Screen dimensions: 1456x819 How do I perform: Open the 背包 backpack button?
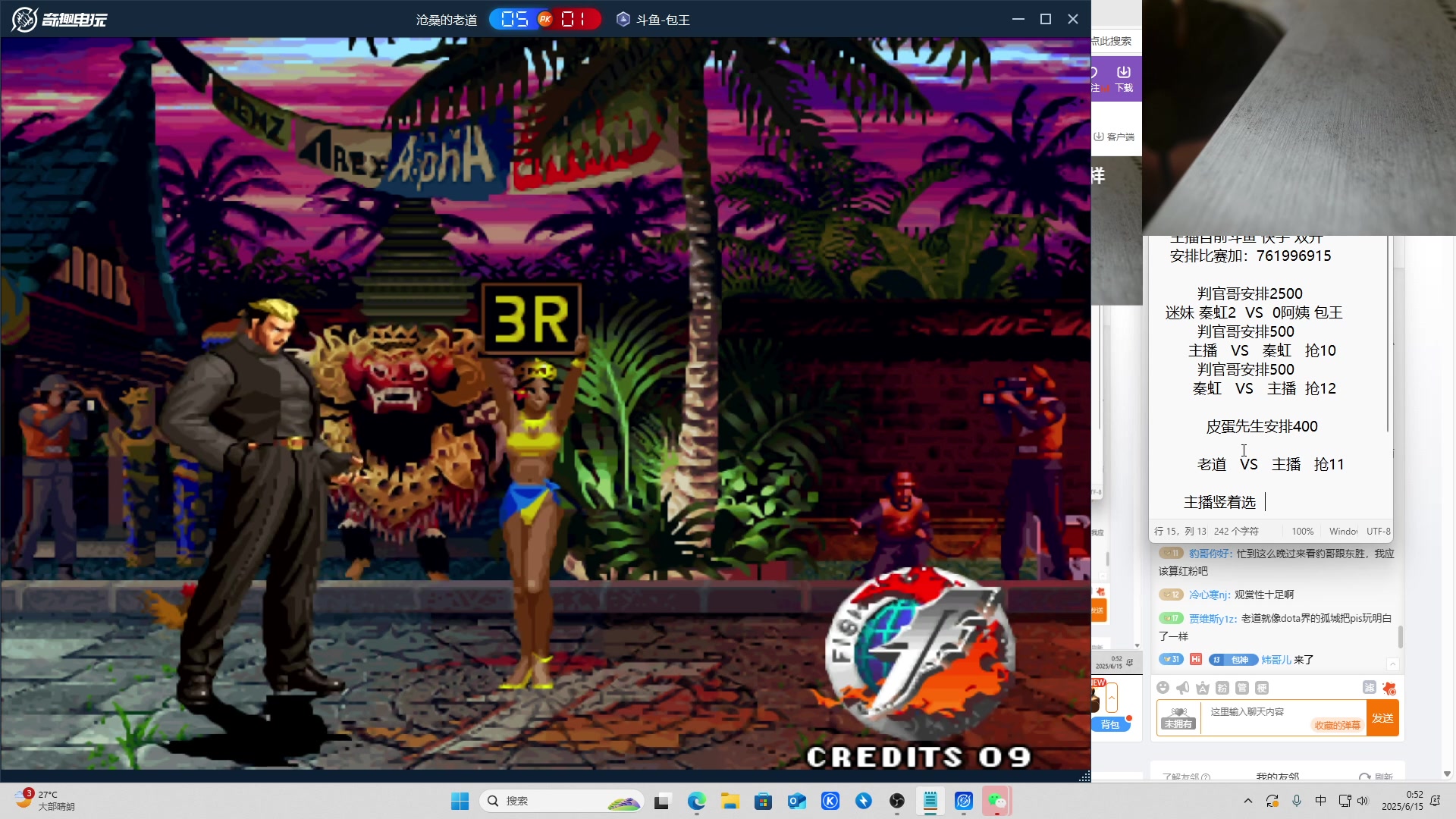tap(1110, 725)
